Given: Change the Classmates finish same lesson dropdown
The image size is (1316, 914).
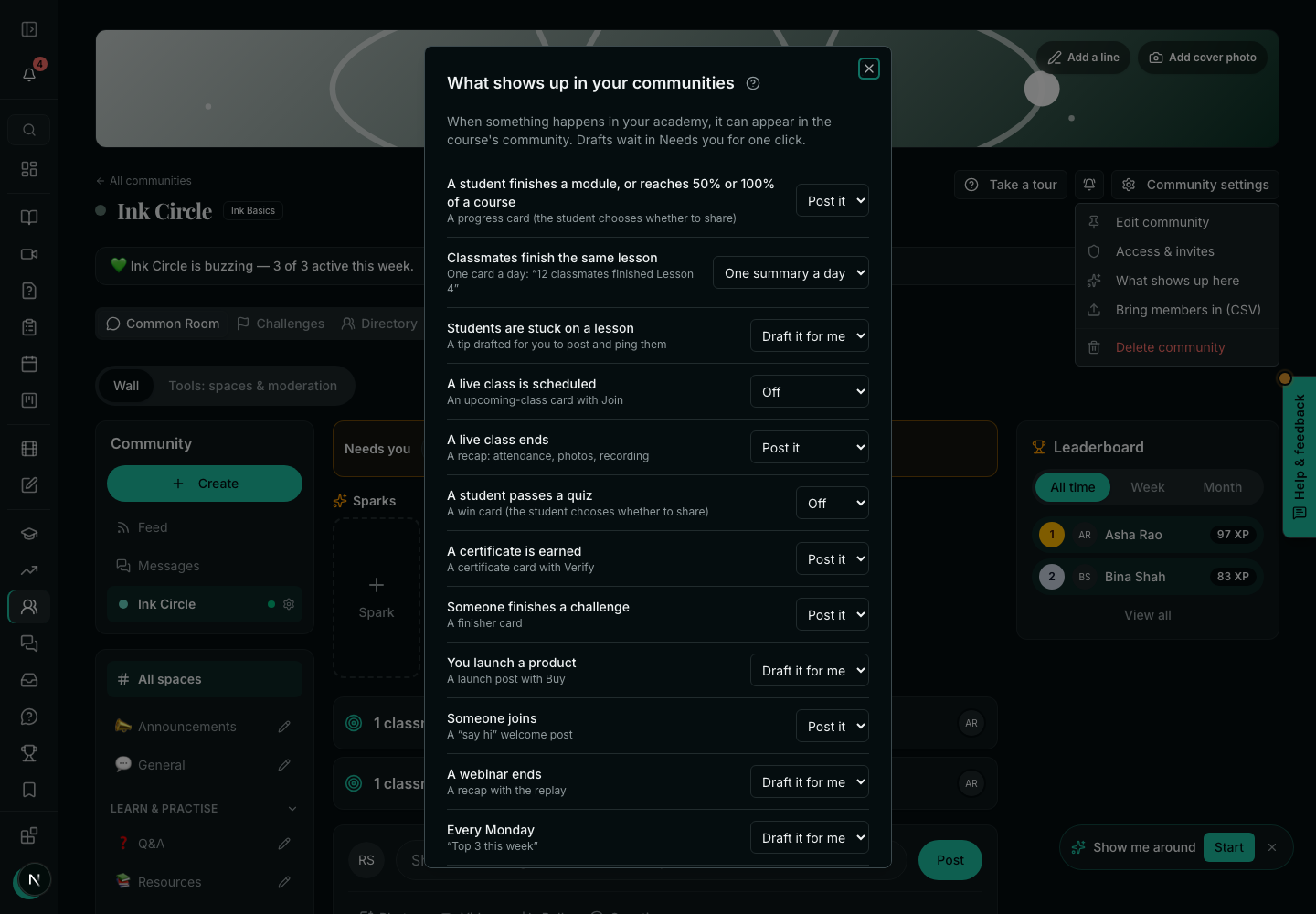Looking at the screenshot, I should click(x=791, y=273).
